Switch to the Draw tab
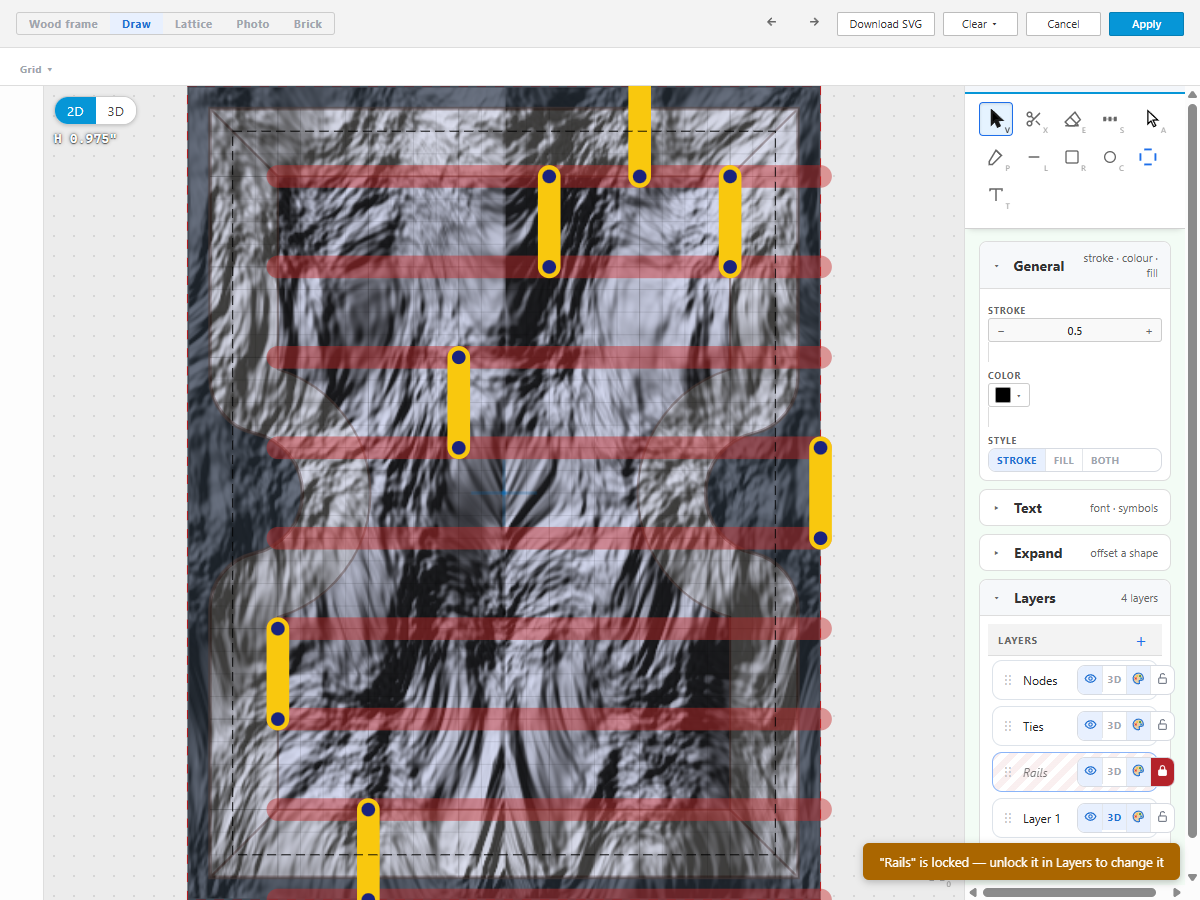The width and height of the screenshot is (1200, 900). pyautogui.click(x=136, y=24)
